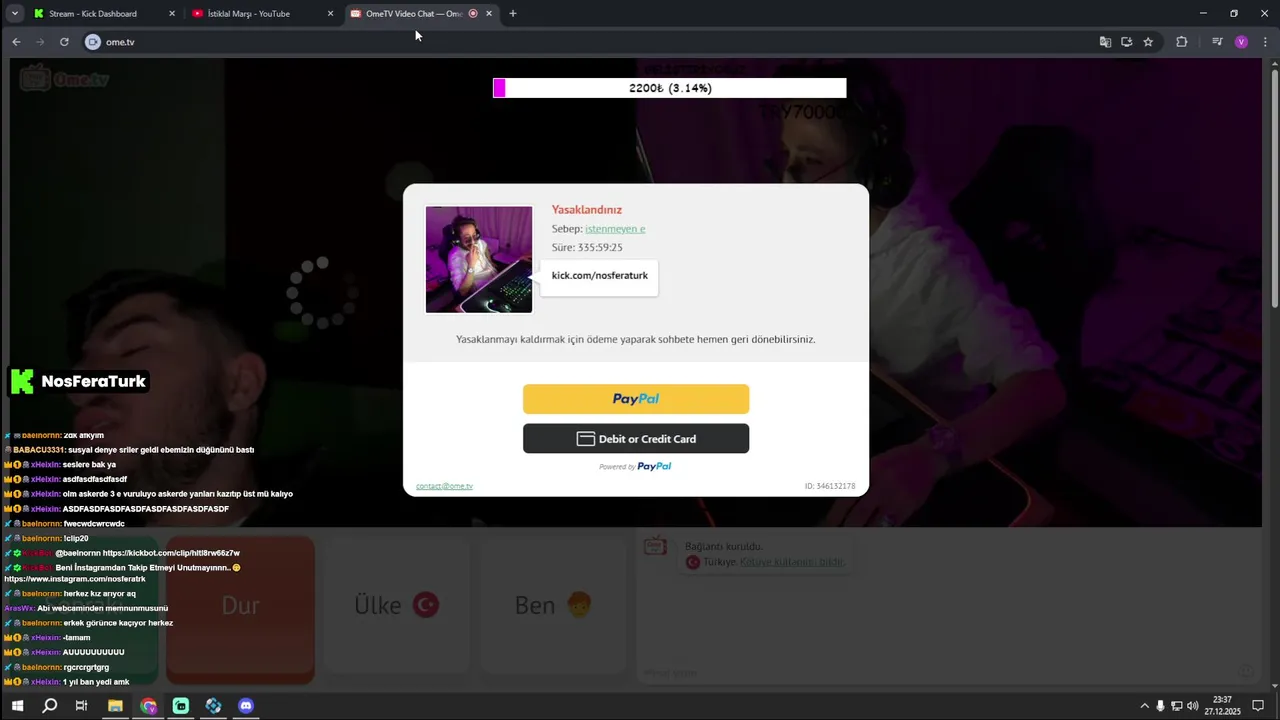The width and height of the screenshot is (1280, 720).
Task: Bookmark this page with the star
Action: coord(1148,42)
